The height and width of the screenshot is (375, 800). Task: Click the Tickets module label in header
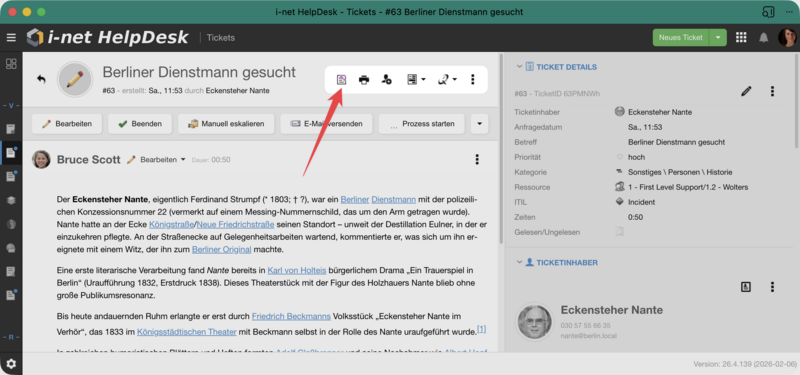[x=221, y=38]
